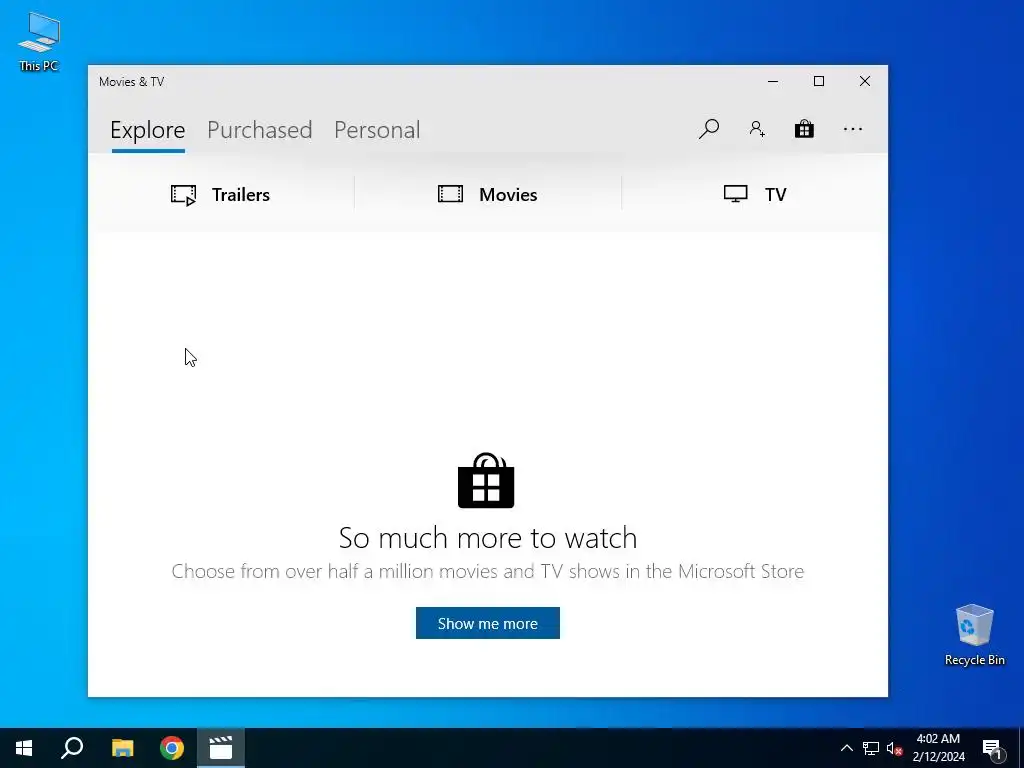Open the Windows Start menu
This screenshot has height=768, width=1024.
point(24,748)
